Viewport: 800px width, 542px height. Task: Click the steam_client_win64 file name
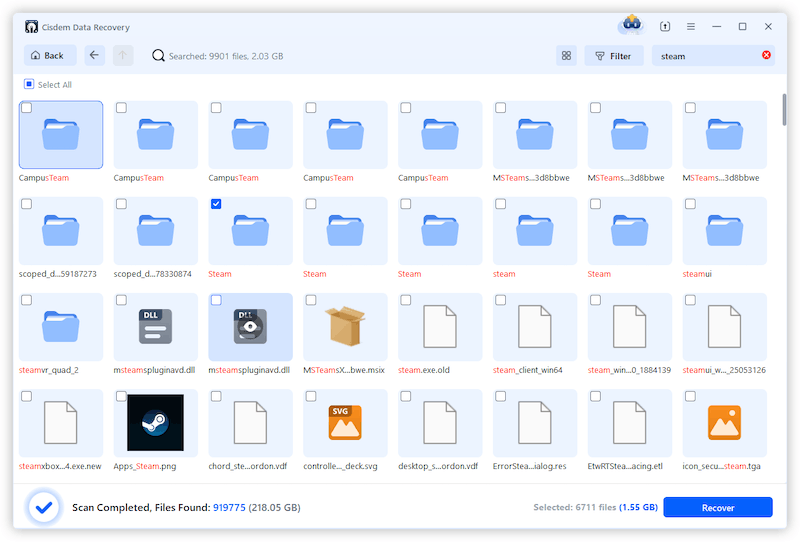click(x=528, y=370)
